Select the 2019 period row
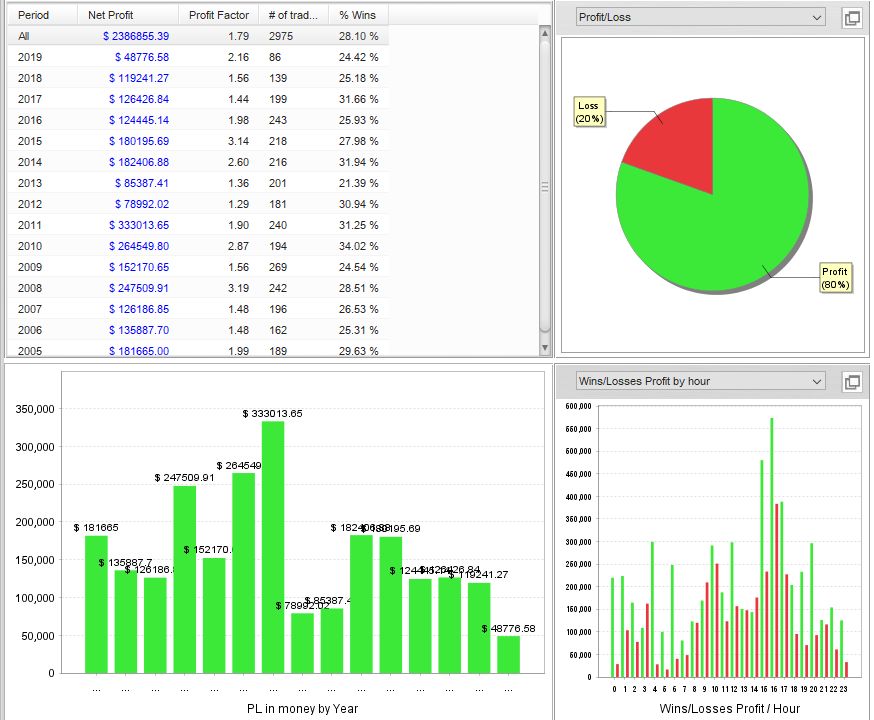The image size is (874, 720). [198, 57]
